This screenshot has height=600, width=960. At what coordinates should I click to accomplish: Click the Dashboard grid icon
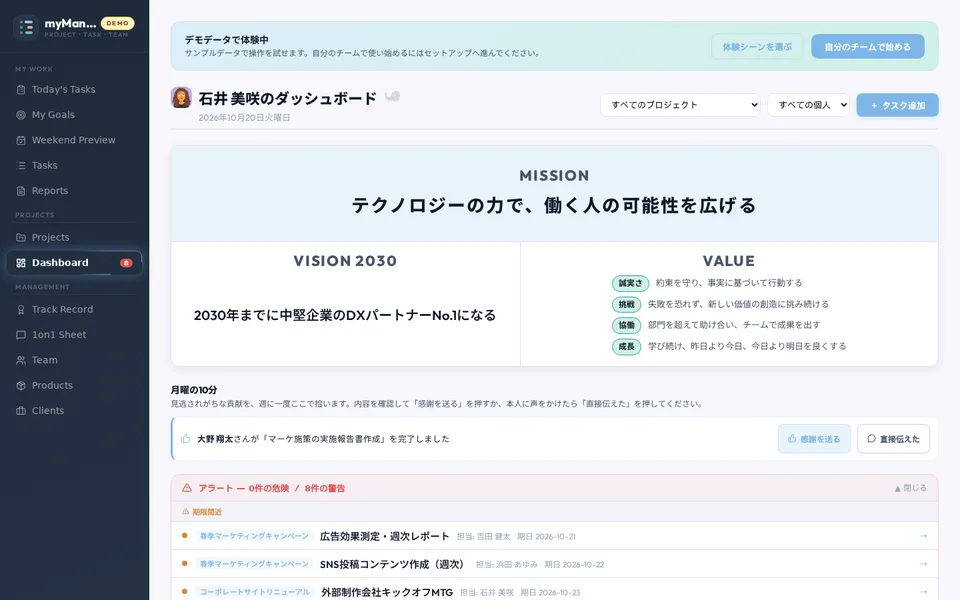pyautogui.click(x=21, y=263)
